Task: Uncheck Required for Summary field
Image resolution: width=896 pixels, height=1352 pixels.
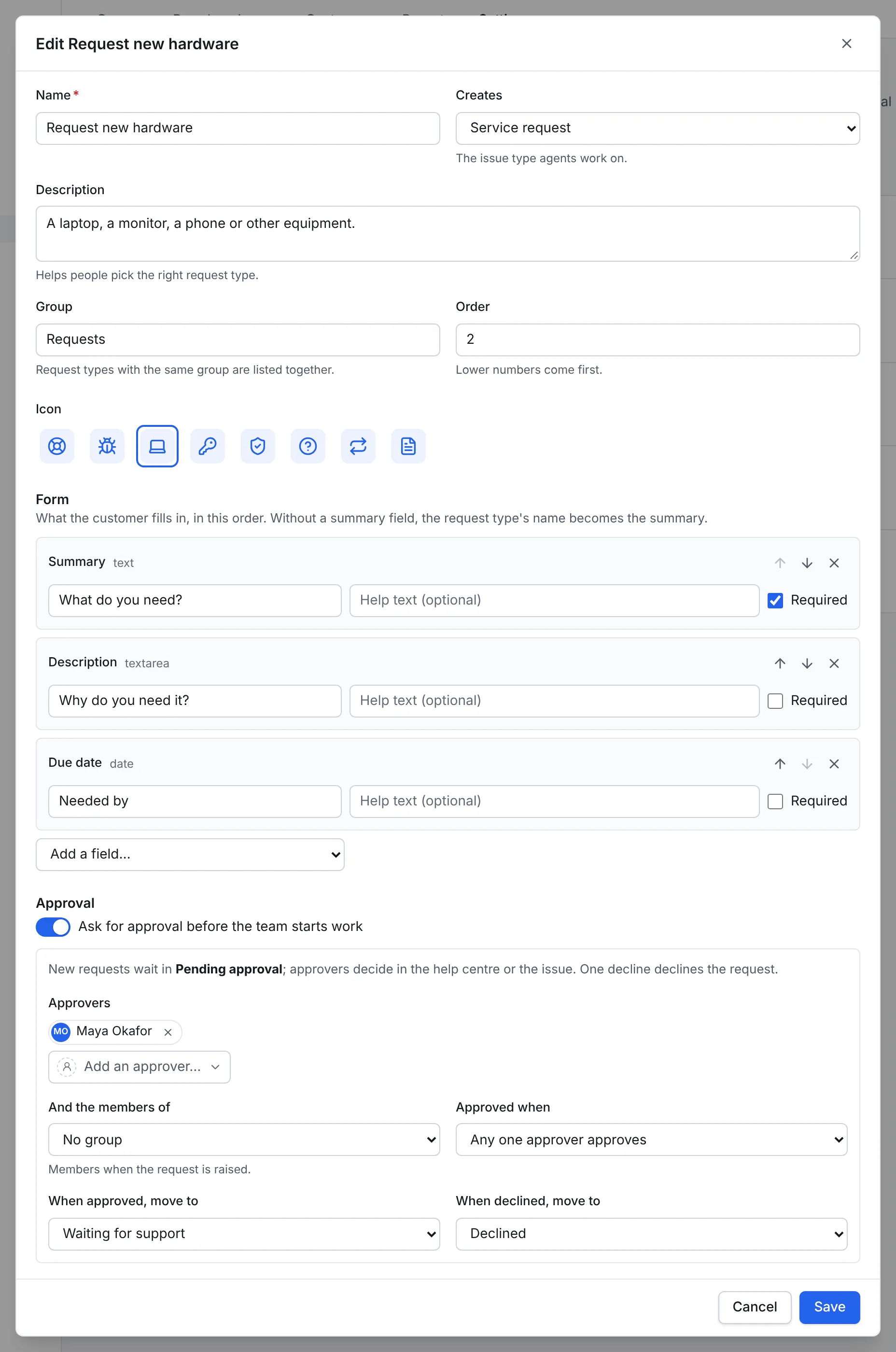Action: coord(775,601)
